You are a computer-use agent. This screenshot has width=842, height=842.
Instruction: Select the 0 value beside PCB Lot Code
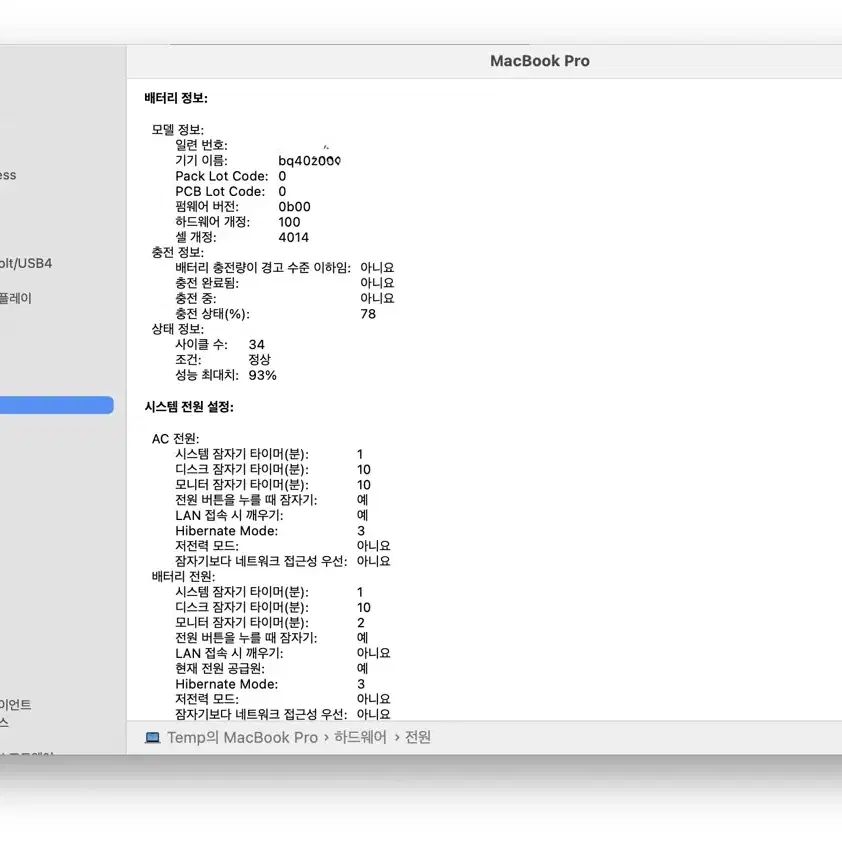pyautogui.click(x=282, y=191)
